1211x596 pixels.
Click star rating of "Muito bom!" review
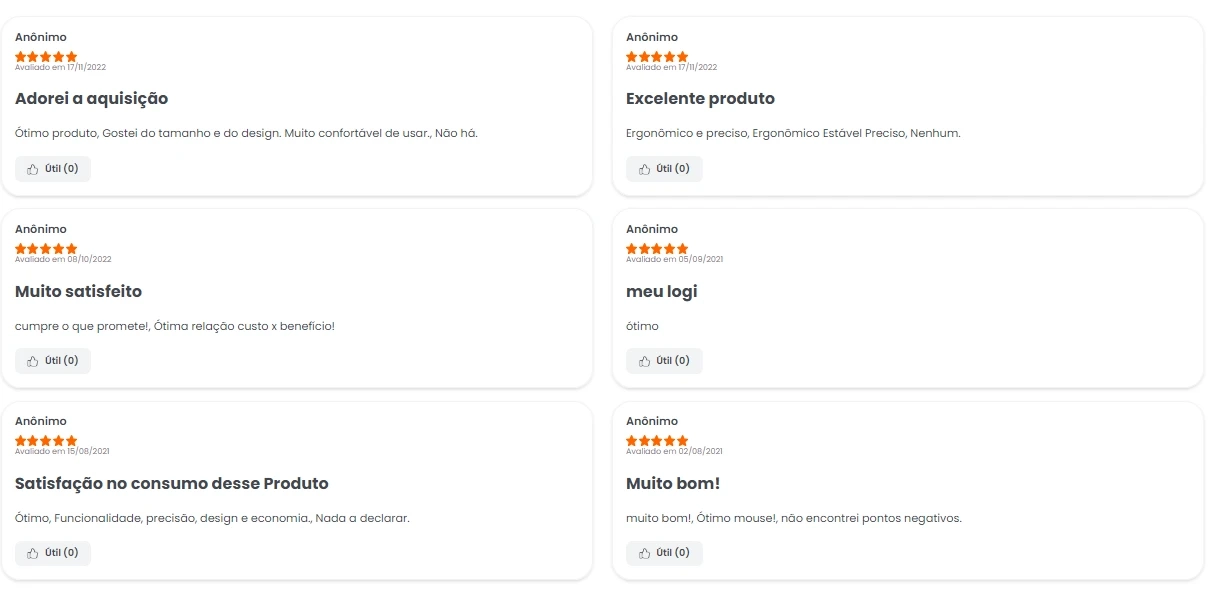coord(657,440)
